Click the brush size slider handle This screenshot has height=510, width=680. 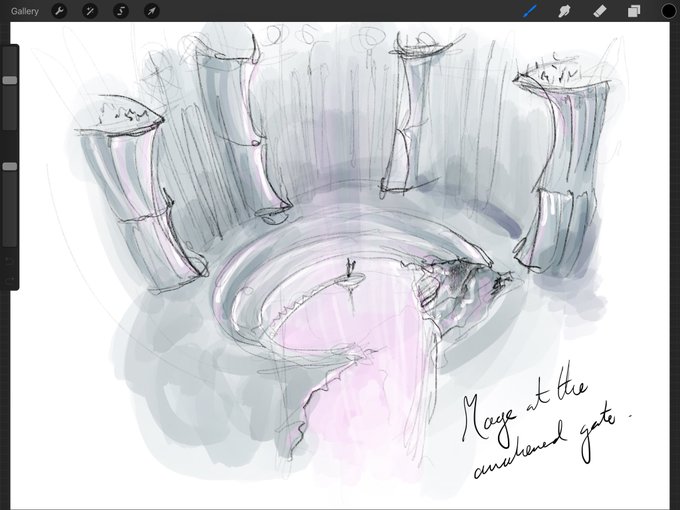(10, 80)
